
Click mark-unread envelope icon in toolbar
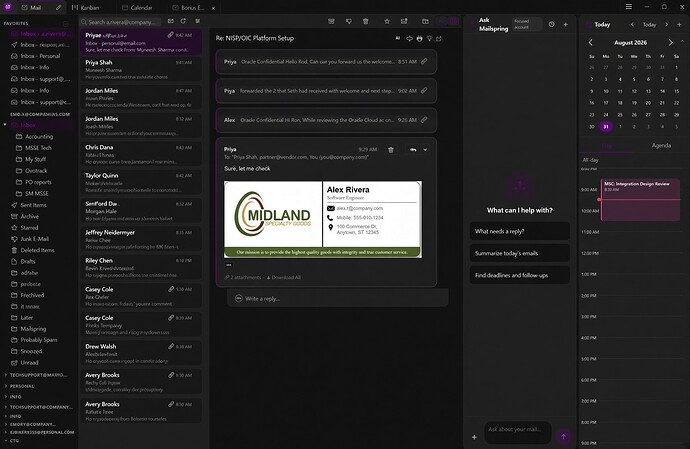pyautogui.click(x=404, y=21)
